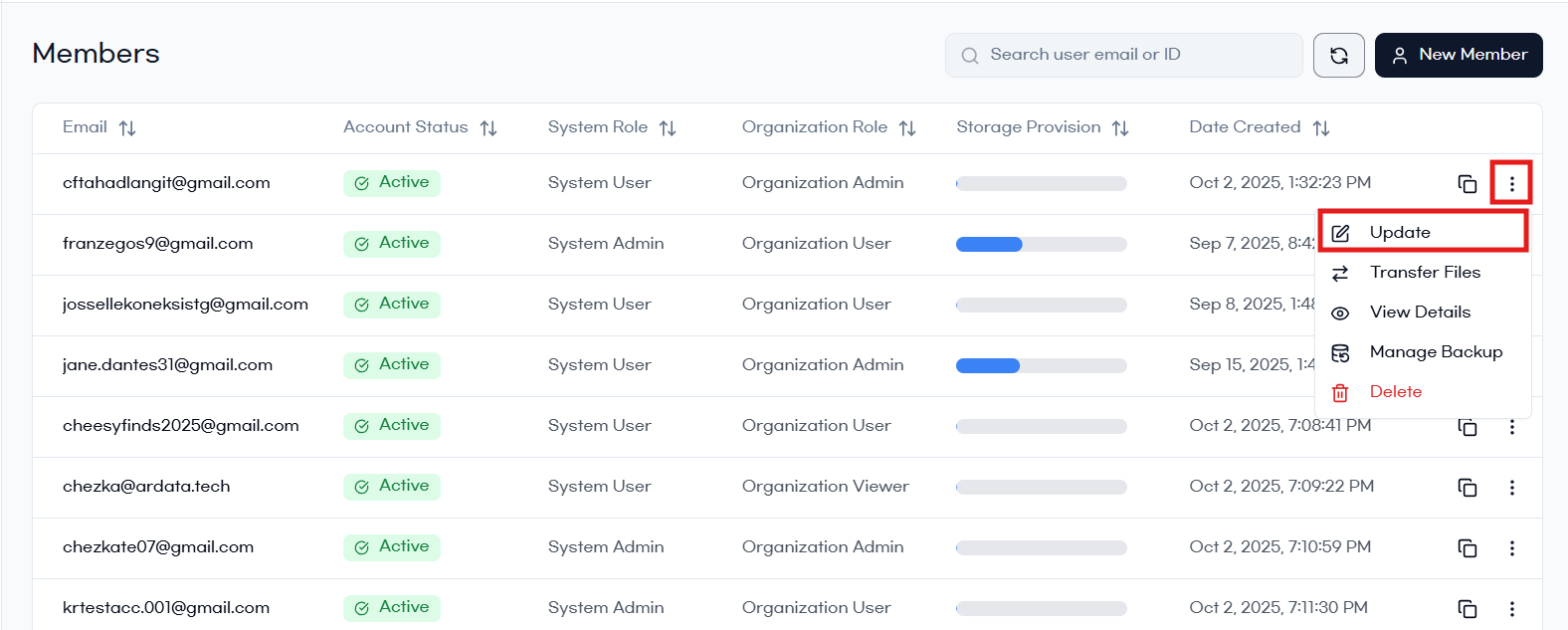1568x630 pixels.
Task: Open actions menu for krtestacc.001@gmail.com
Action: pos(1511,609)
